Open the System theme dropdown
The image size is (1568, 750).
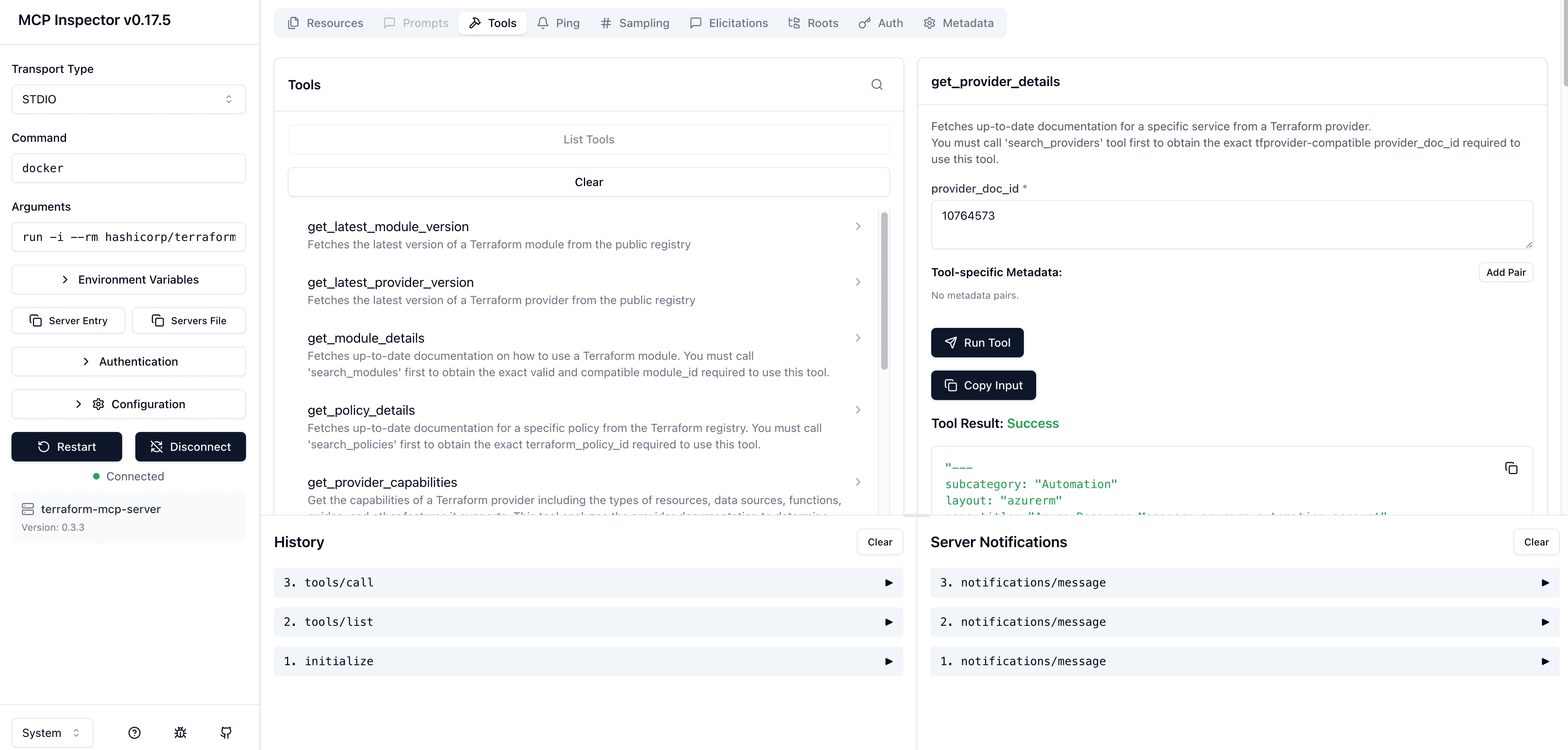point(52,732)
